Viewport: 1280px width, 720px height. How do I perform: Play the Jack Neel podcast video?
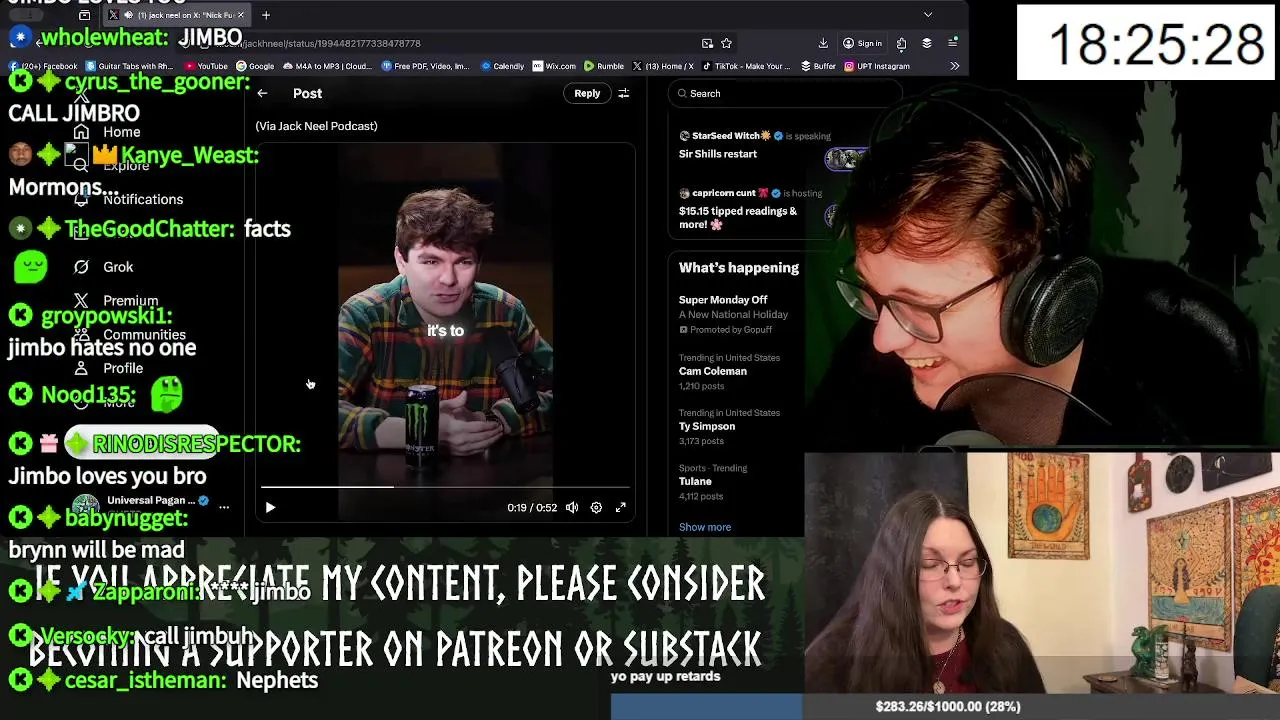pos(270,508)
